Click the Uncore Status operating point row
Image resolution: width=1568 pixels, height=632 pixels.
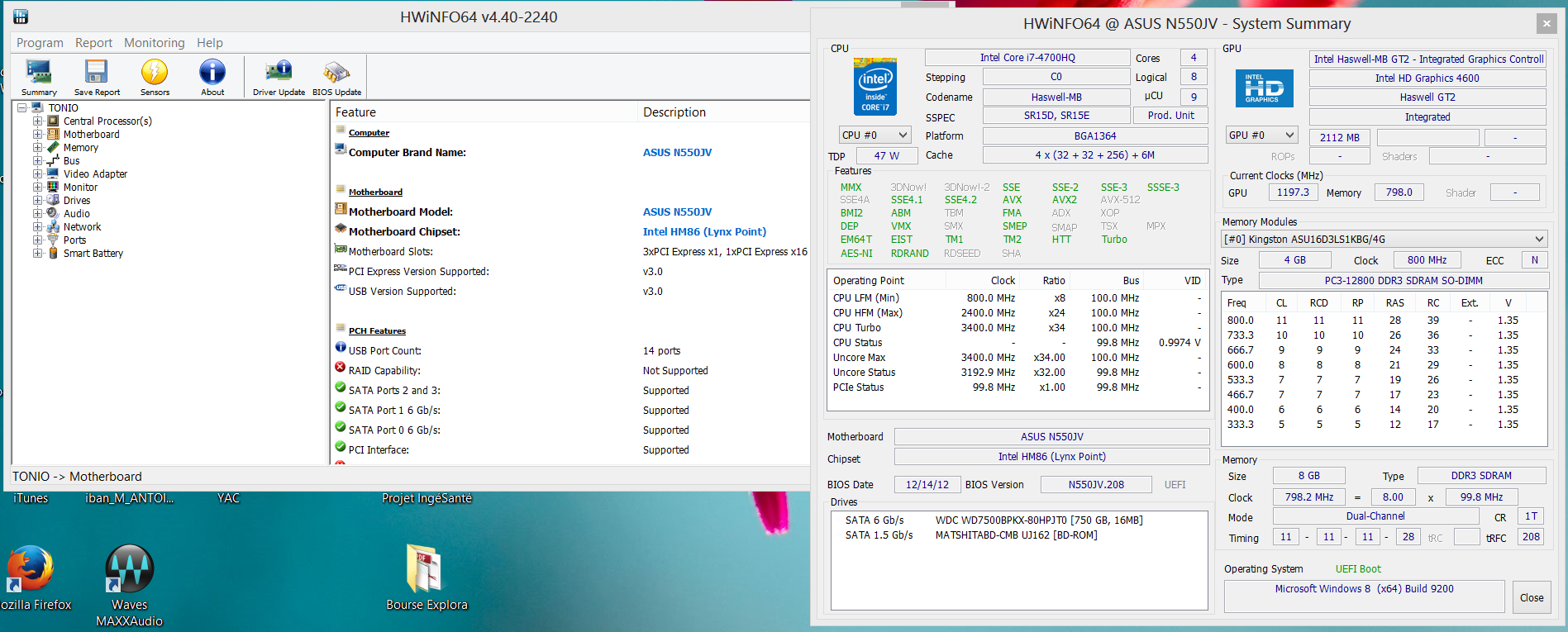[1018, 373]
